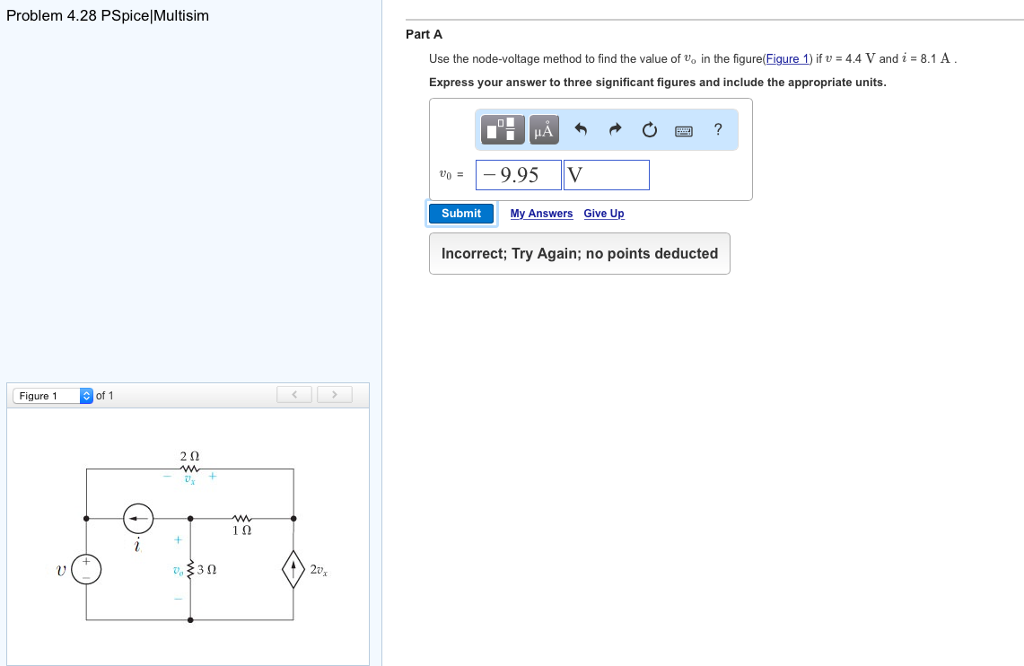Click the Incorrect; Try Again feedback box
Screen dimensions: 1024x666
pos(579,253)
